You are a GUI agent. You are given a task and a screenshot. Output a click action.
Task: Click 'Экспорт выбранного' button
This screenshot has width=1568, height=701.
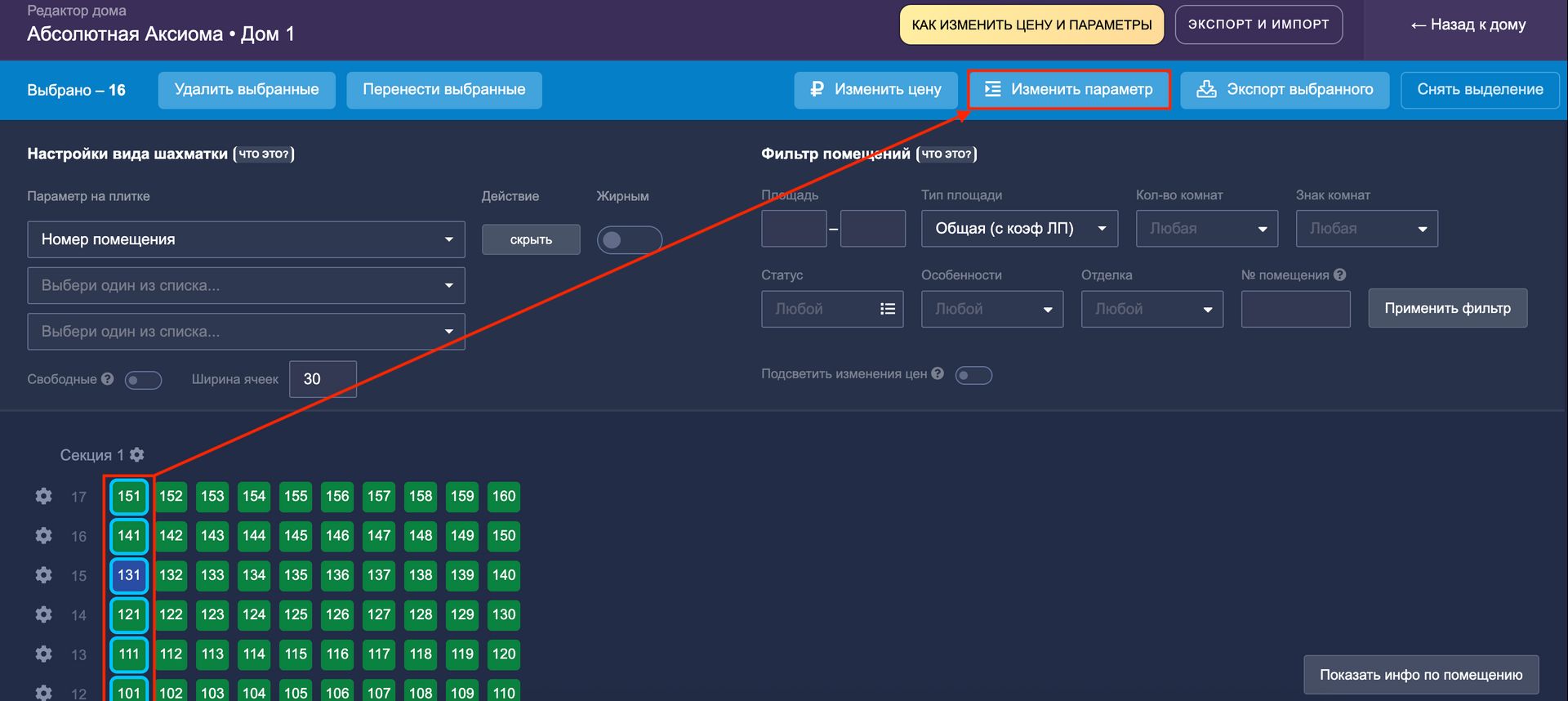tap(1285, 90)
